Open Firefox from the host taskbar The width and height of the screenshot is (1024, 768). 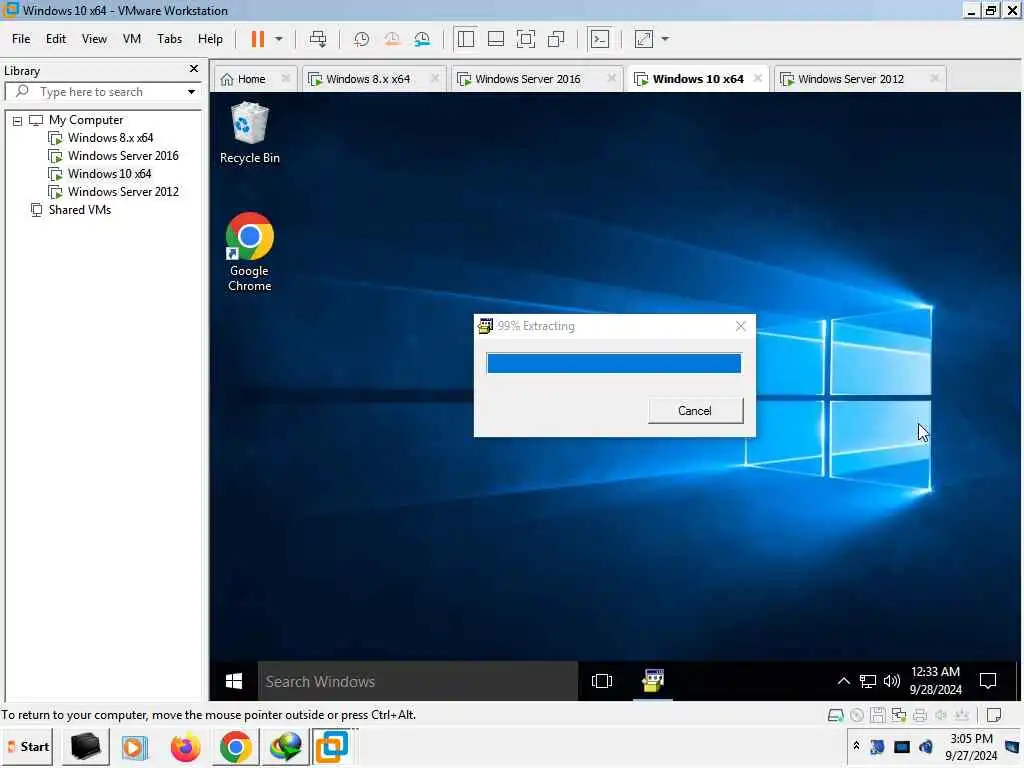[x=185, y=747]
